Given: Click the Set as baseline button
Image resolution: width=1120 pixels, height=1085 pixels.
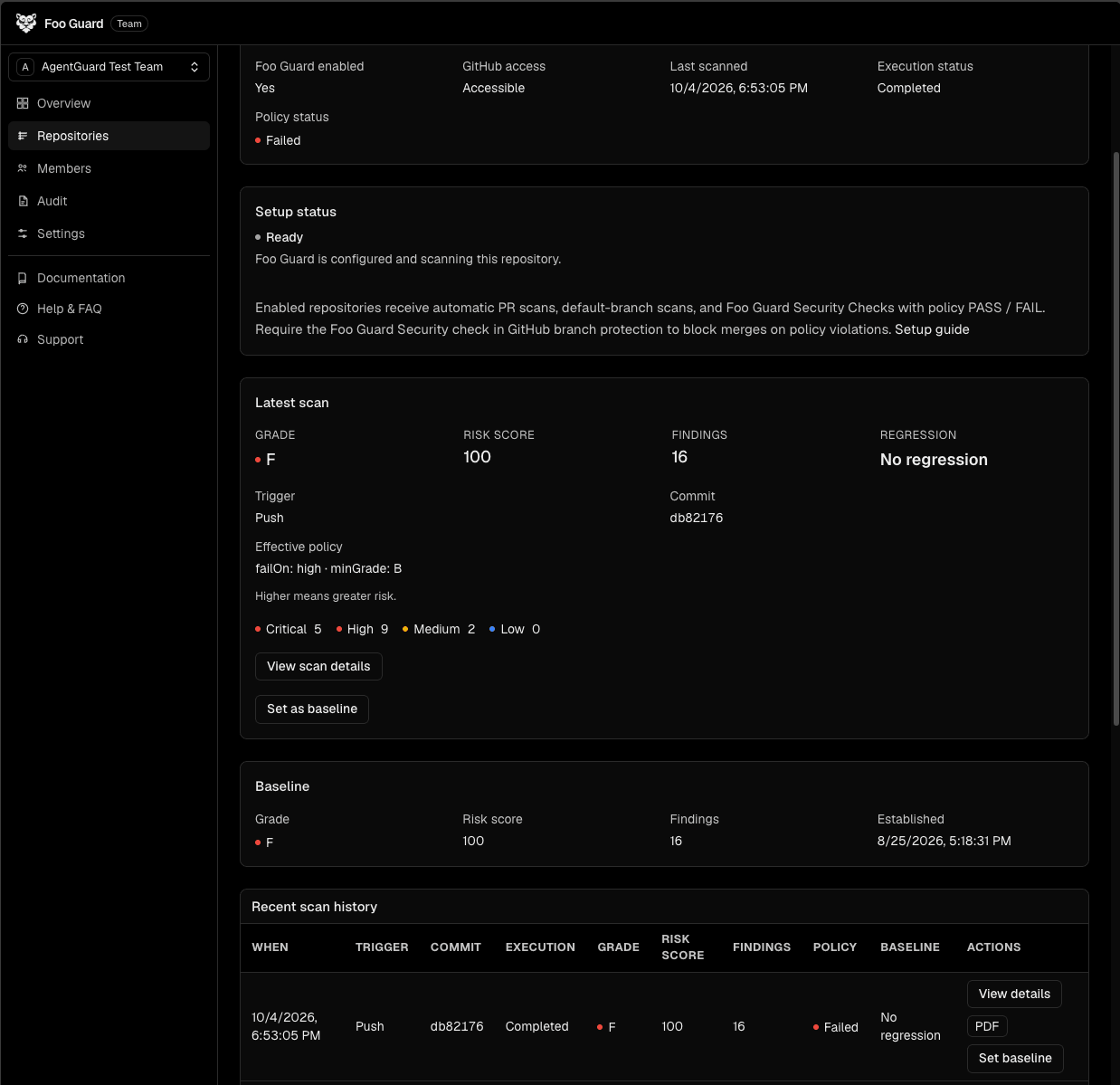Looking at the screenshot, I should tap(312, 709).
